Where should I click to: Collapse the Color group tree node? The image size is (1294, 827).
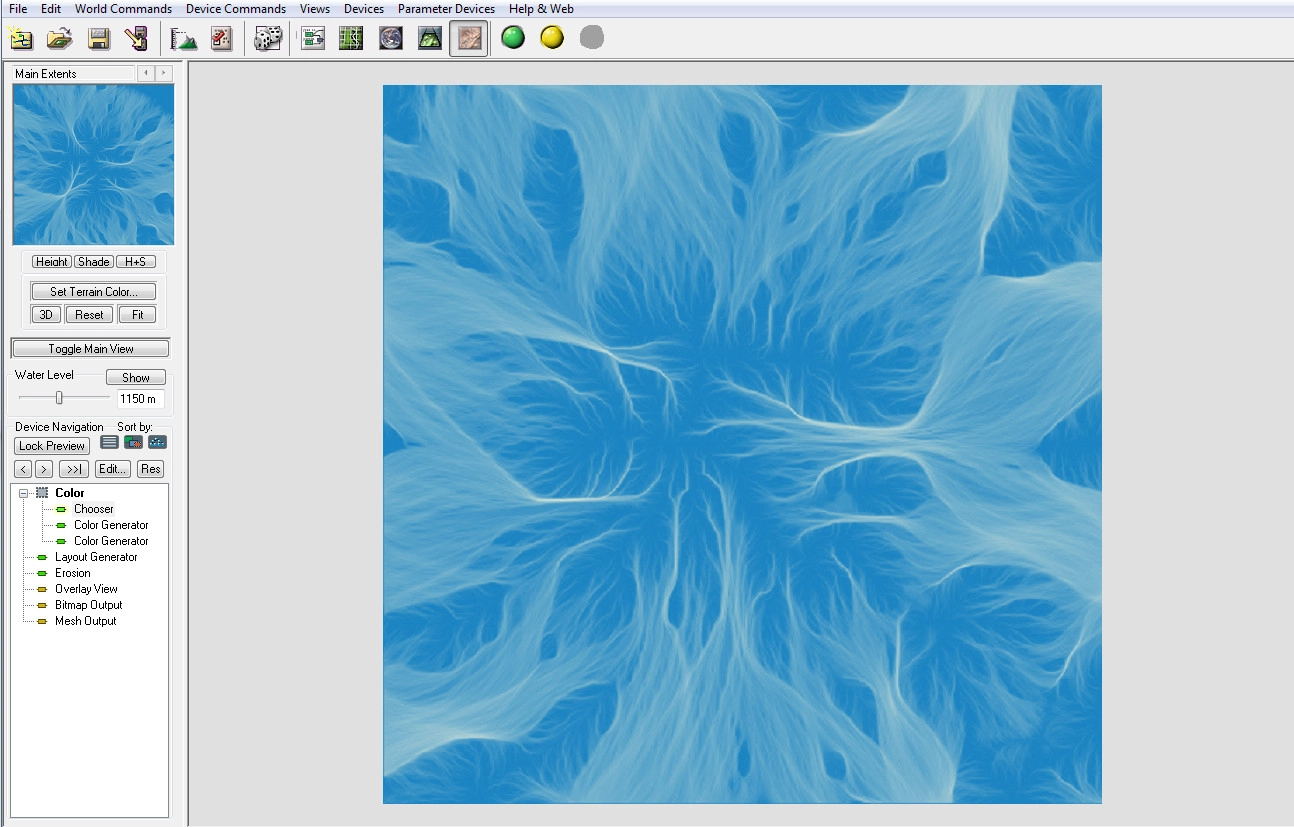tap(24, 493)
